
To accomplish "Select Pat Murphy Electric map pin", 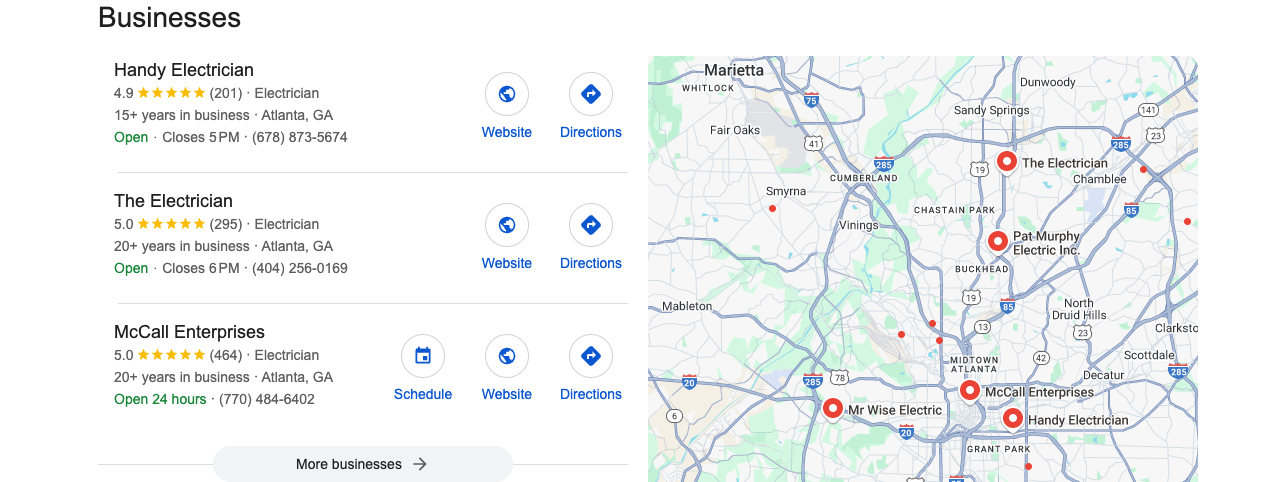I will [997, 242].
